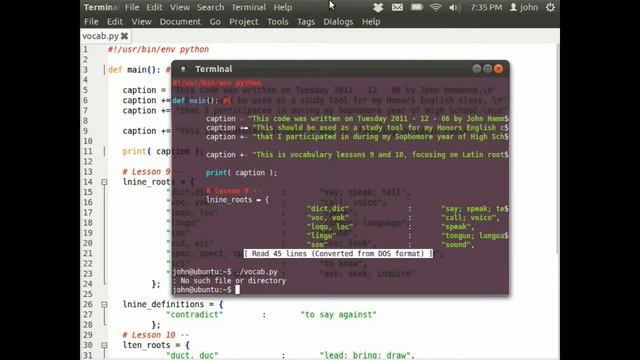Maximize the Terminal window
The width and height of the screenshot is (640, 360).
click(487, 69)
